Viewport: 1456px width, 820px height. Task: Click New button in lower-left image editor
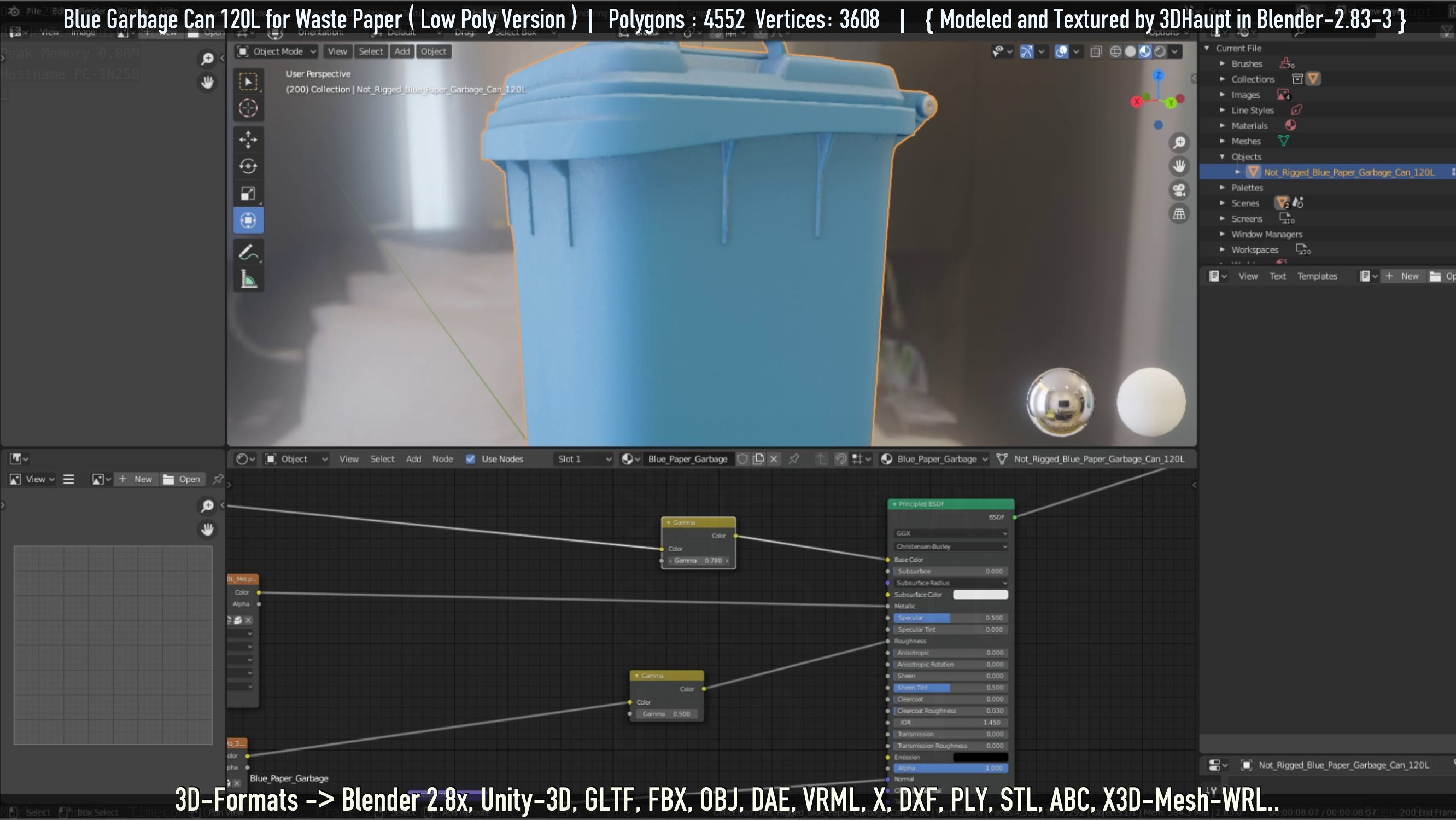coord(136,479)
